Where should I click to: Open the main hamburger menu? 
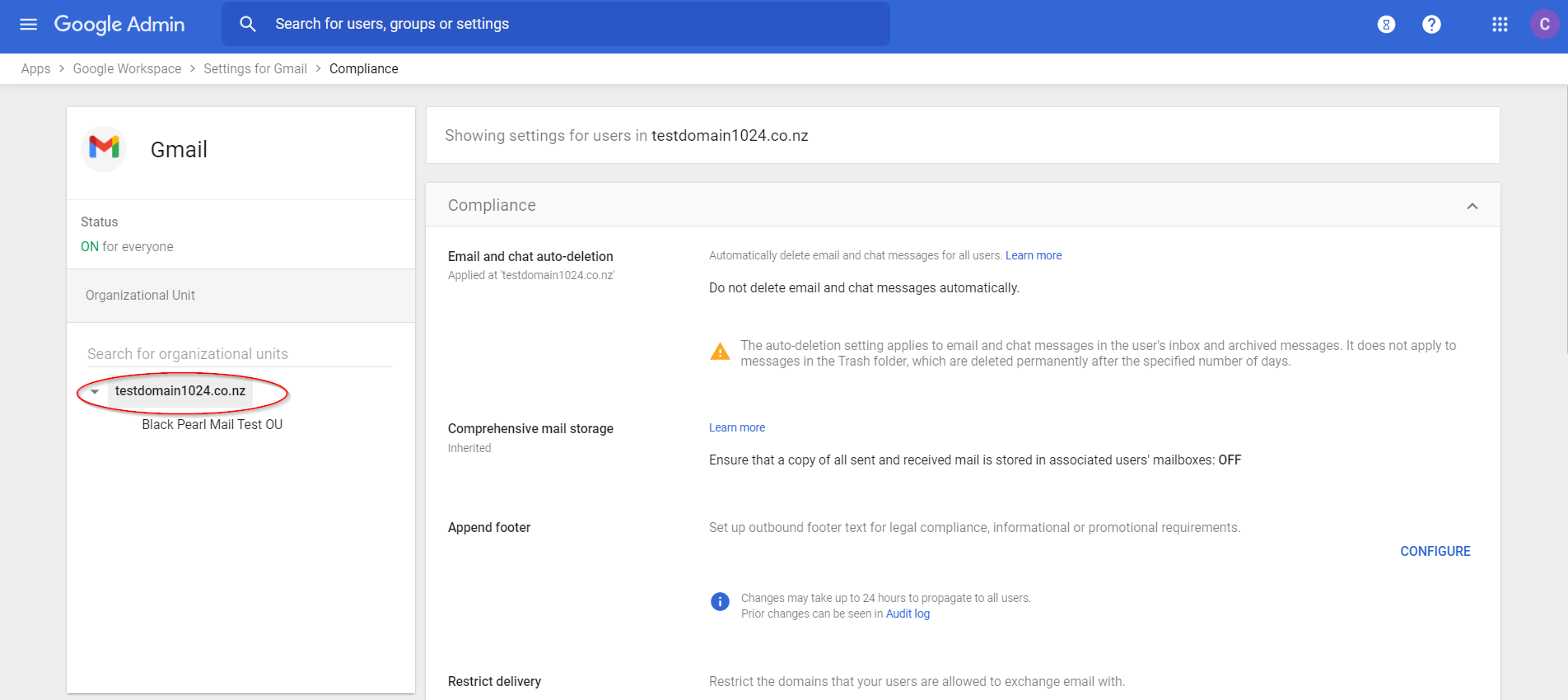point(29,25)
